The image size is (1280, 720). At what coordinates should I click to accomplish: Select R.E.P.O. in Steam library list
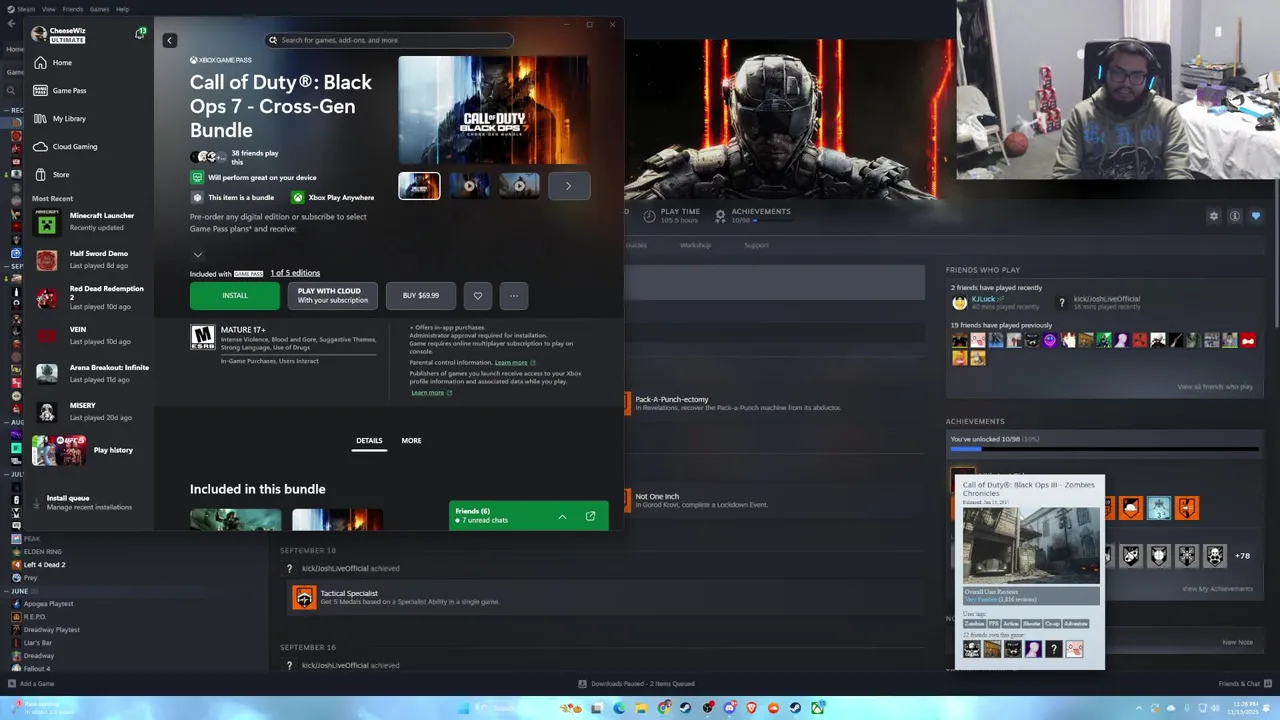[34, 617]
